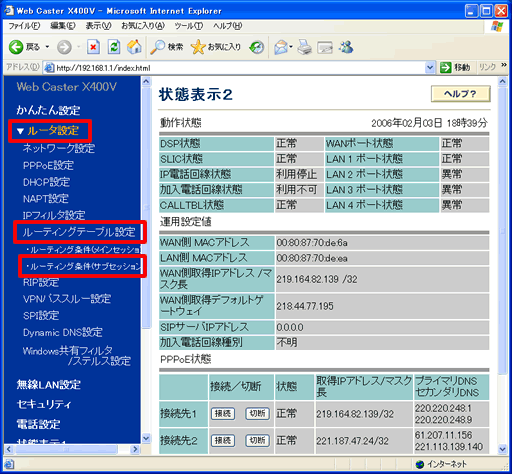Click 接続 button for 接続先2

point(223,441)
